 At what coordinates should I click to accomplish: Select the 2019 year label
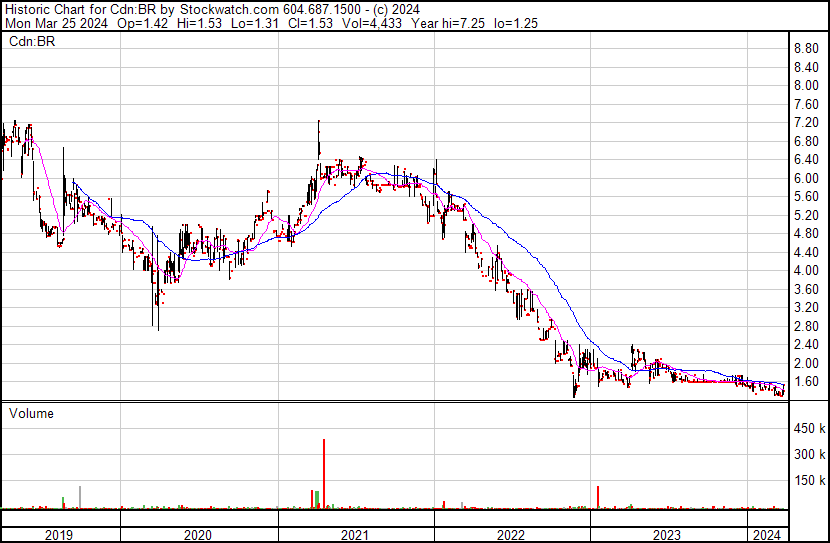[60, 535]
